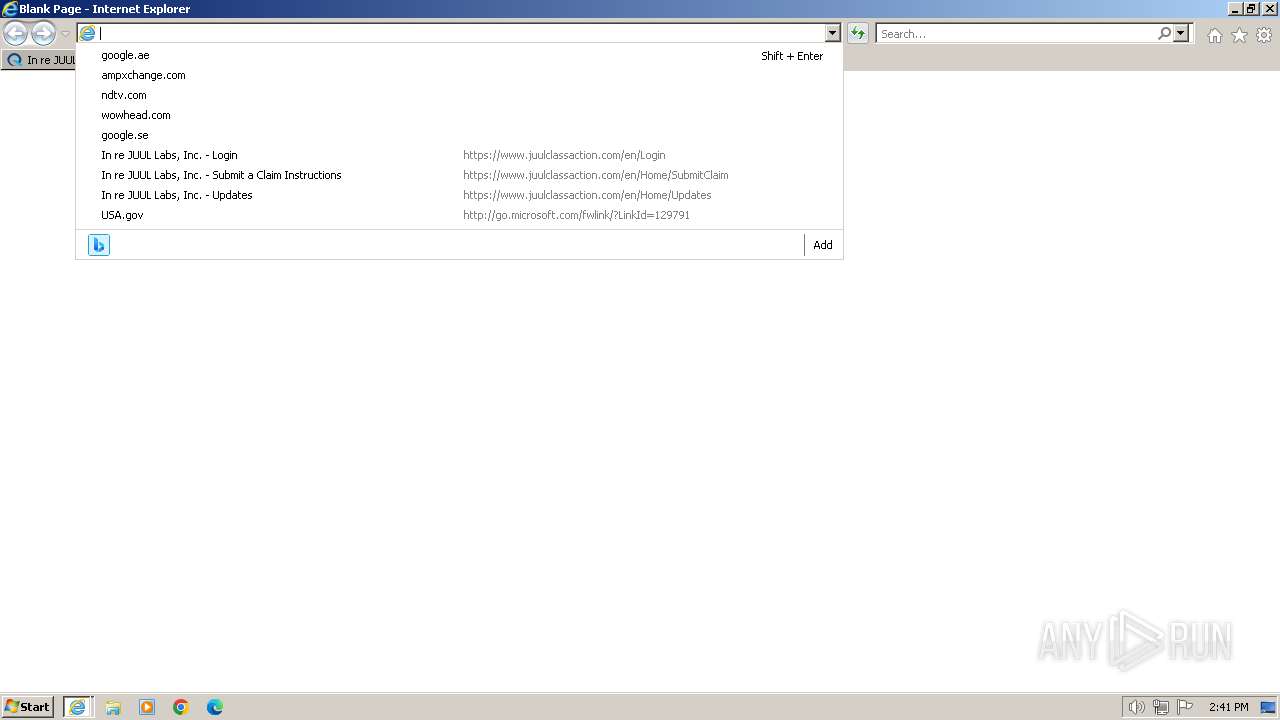
Task: Click the Home/Updates URL text
Action: [587, 195]
